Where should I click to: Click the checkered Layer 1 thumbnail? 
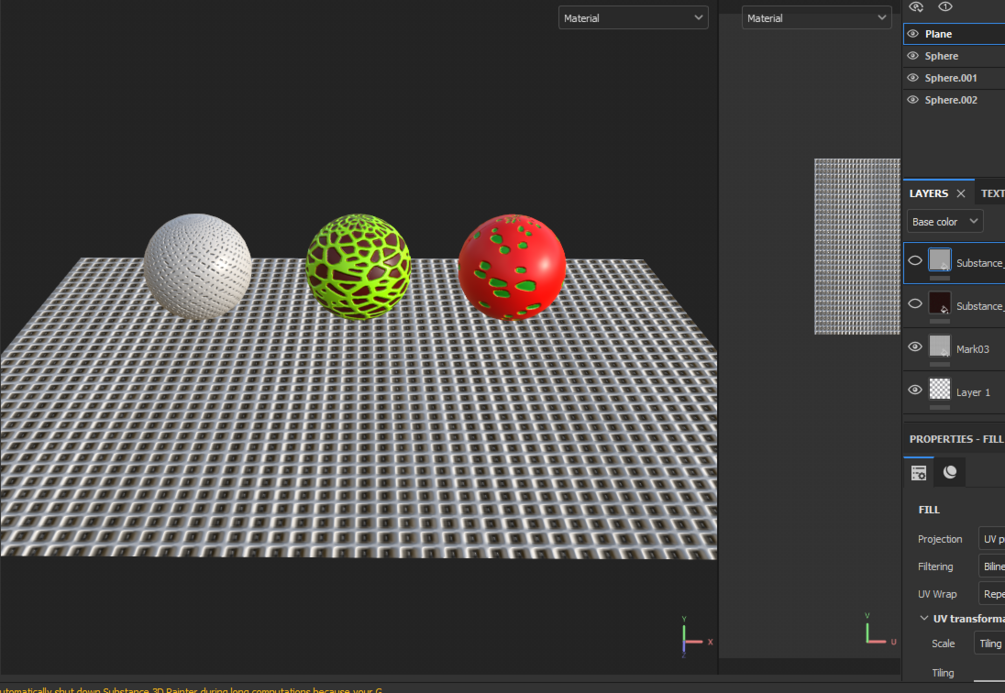[940, 389]
